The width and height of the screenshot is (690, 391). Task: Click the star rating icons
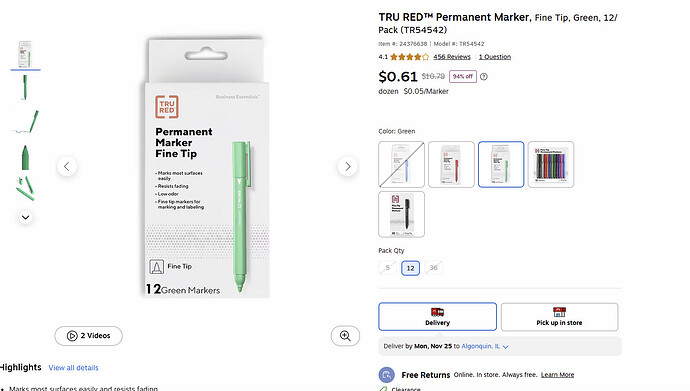click(x=409, y=57)
